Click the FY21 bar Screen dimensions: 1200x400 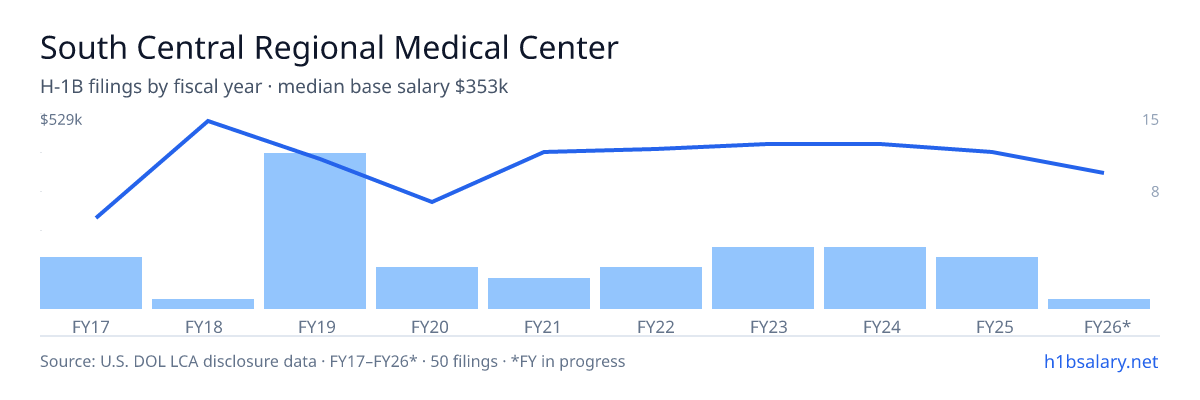[539, 293]
